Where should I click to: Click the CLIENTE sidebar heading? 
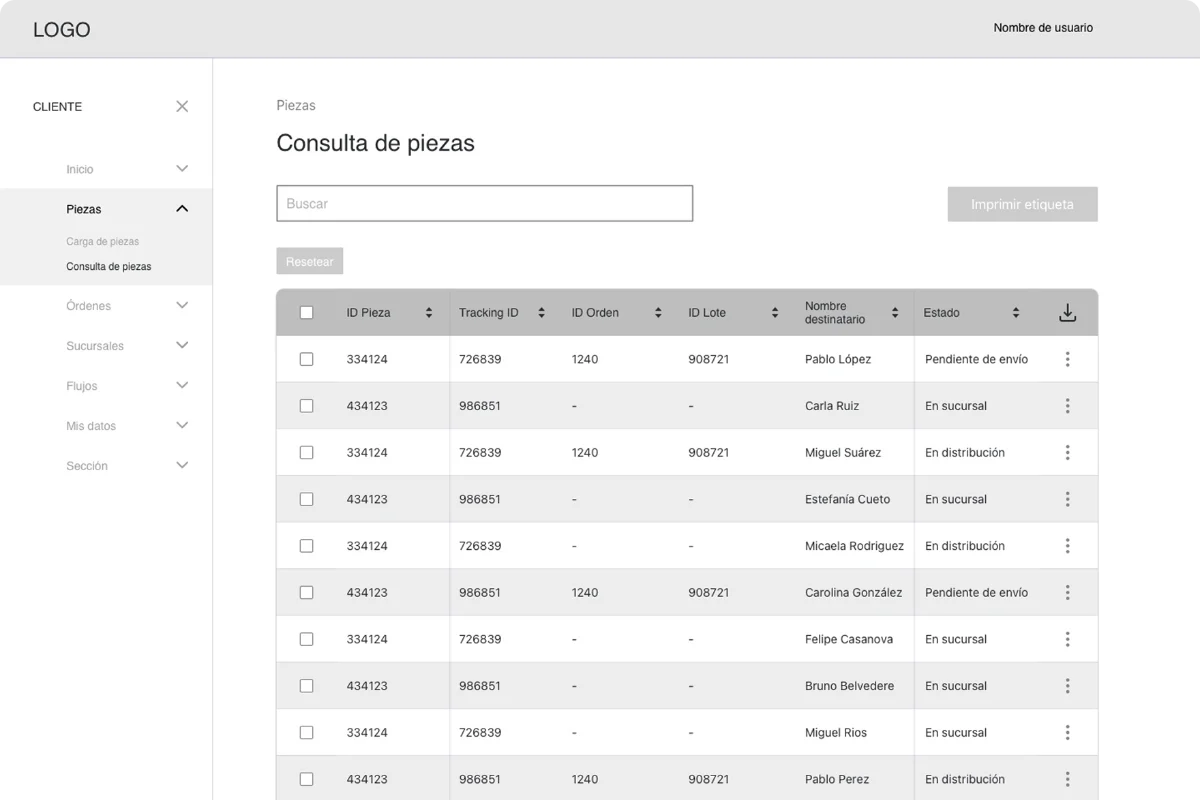[x=58, y=107]
